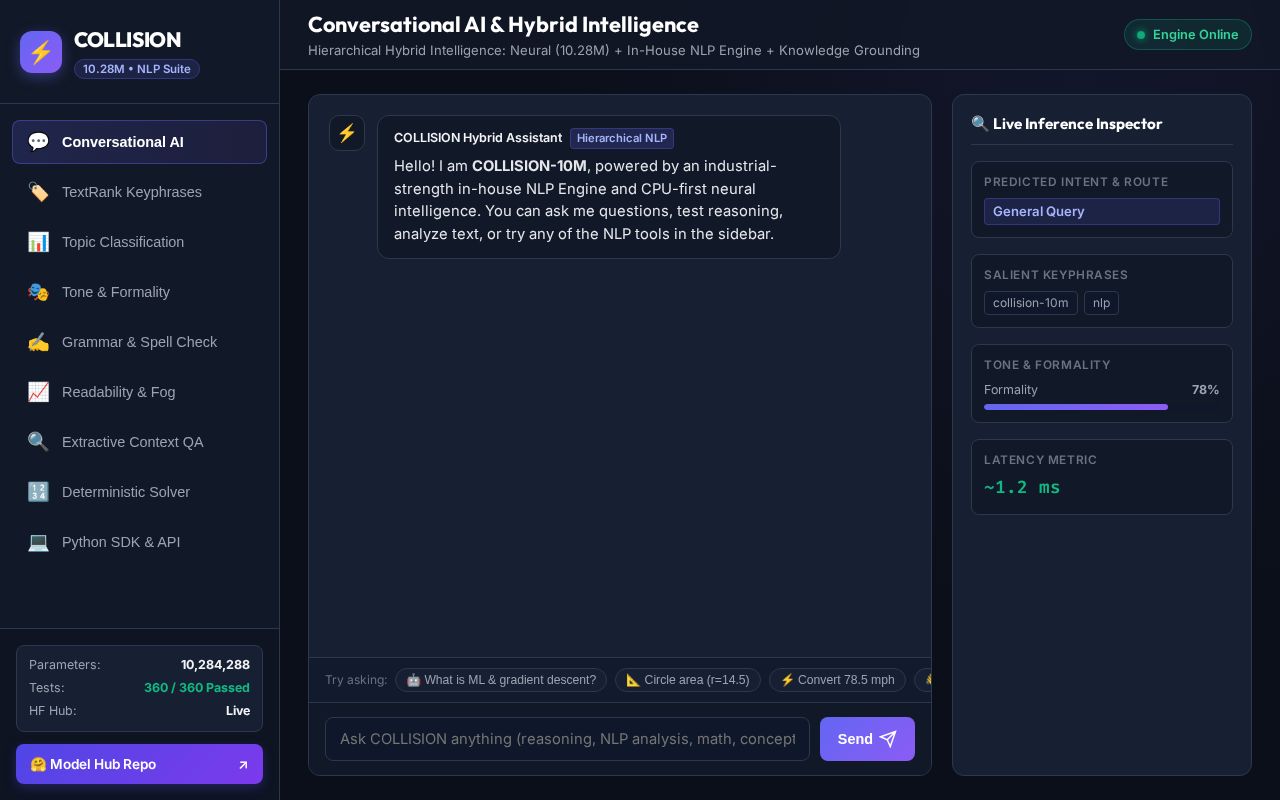This screenshot has width=1280, height=800.
Task: Click the arrow icon on Model Hub Repo
Action: [x=242, y=765]
